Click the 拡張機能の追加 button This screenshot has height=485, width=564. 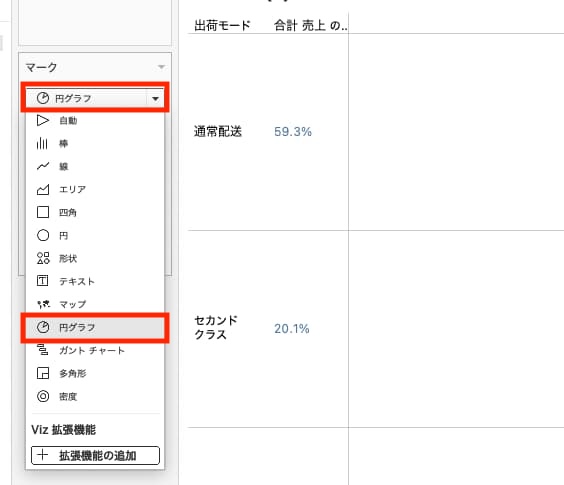pos(95,455)
